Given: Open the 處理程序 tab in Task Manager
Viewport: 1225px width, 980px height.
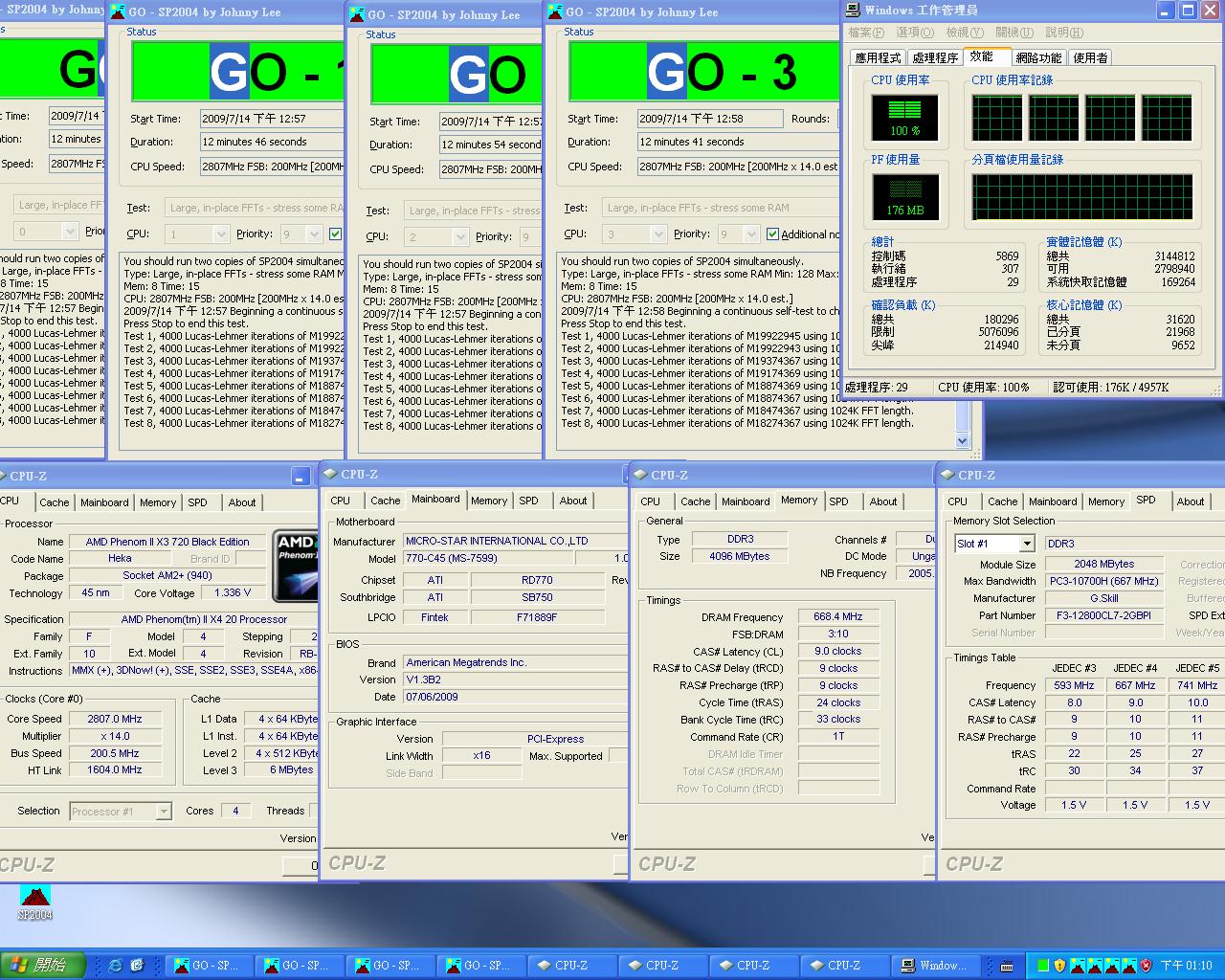Looking at the screenshot, I should [935, 57].
